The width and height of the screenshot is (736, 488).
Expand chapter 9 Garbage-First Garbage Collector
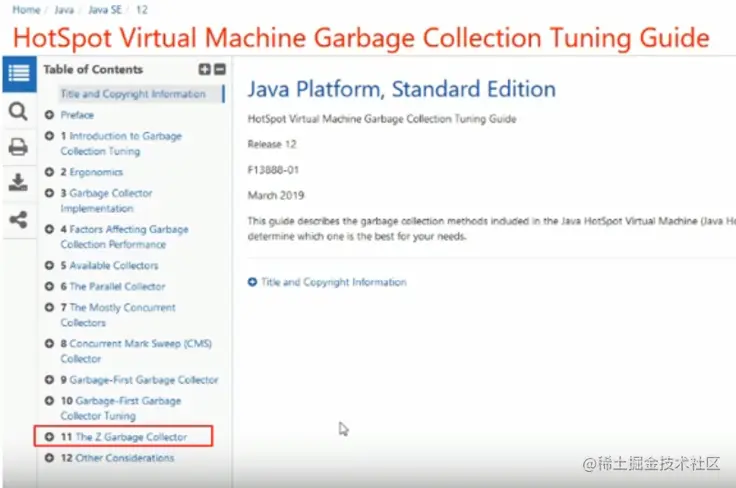click(49, 380)
